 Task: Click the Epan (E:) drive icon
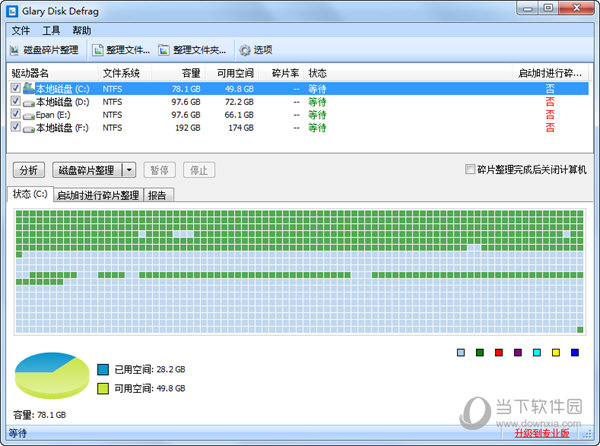coord(29,116)
